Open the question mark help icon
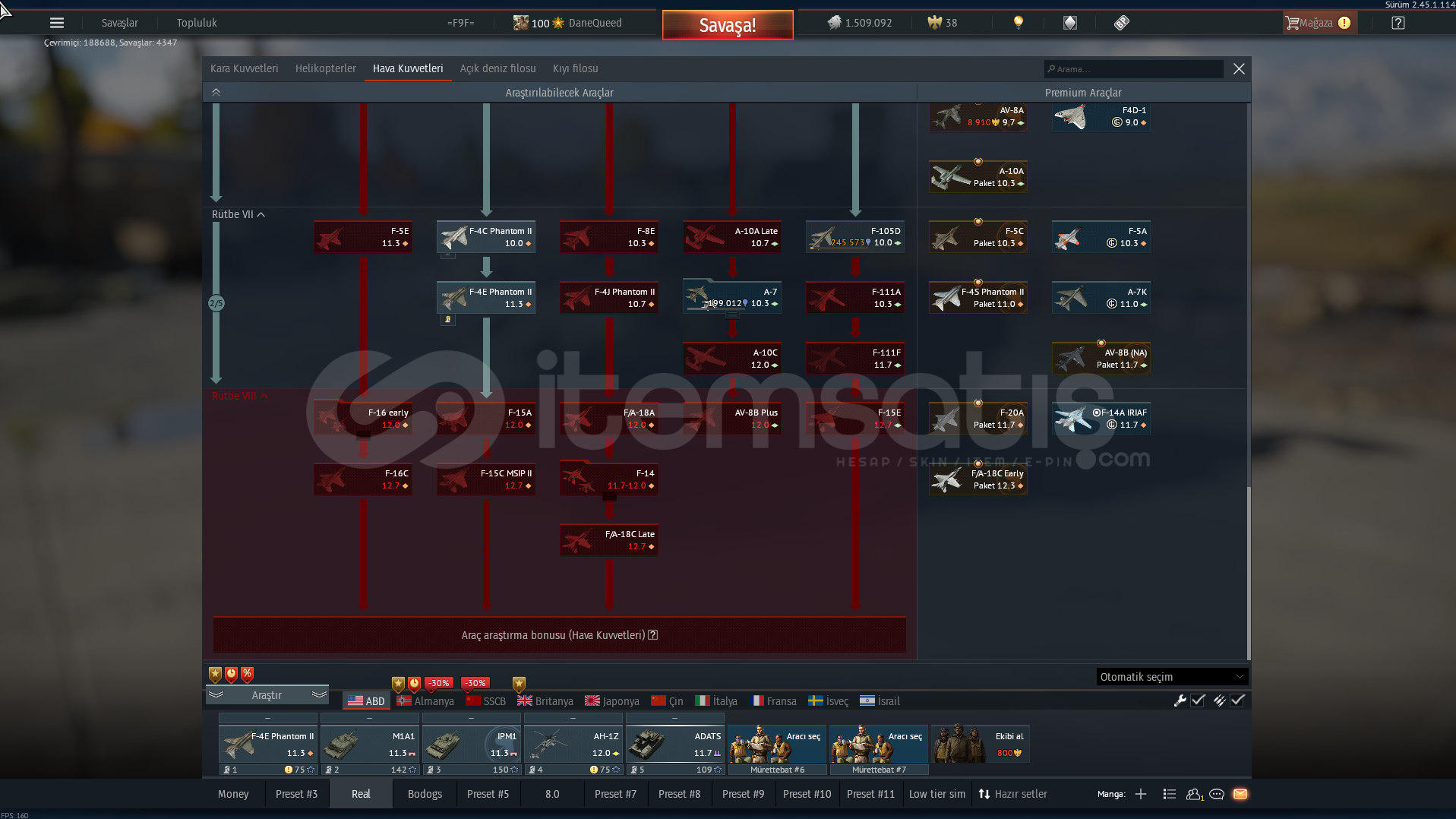Screen dimensions: 1456x819 click(1398, 23)
